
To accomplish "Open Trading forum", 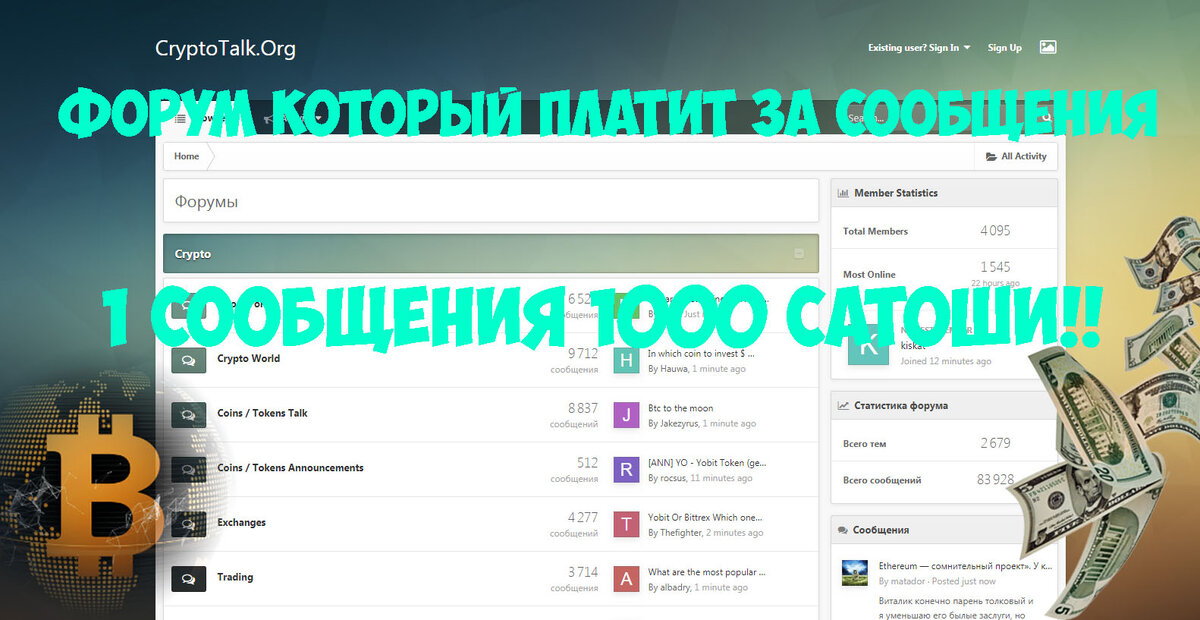I will 235,577.
